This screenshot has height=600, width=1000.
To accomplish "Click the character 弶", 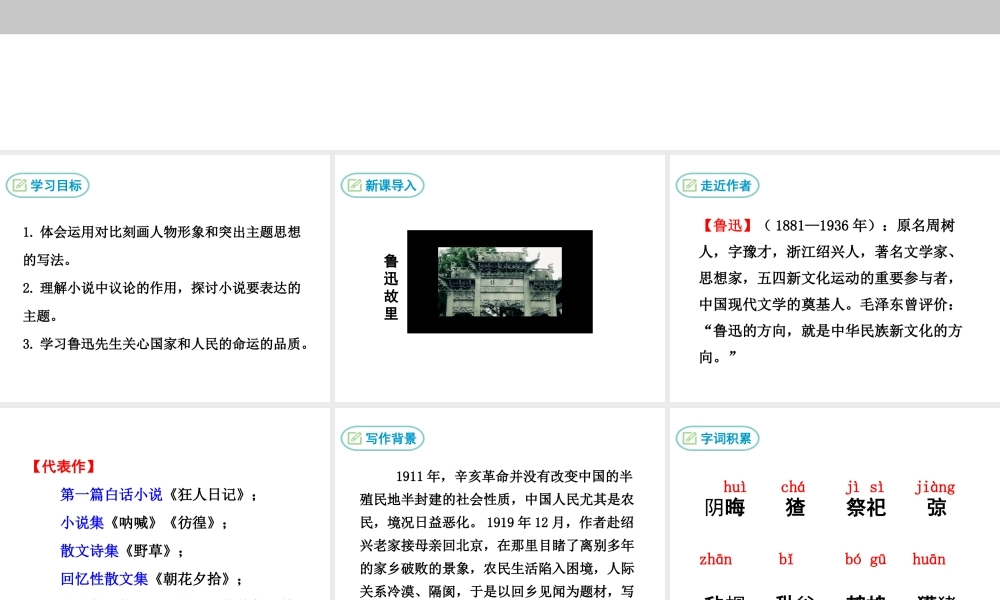I will [937, 508].
